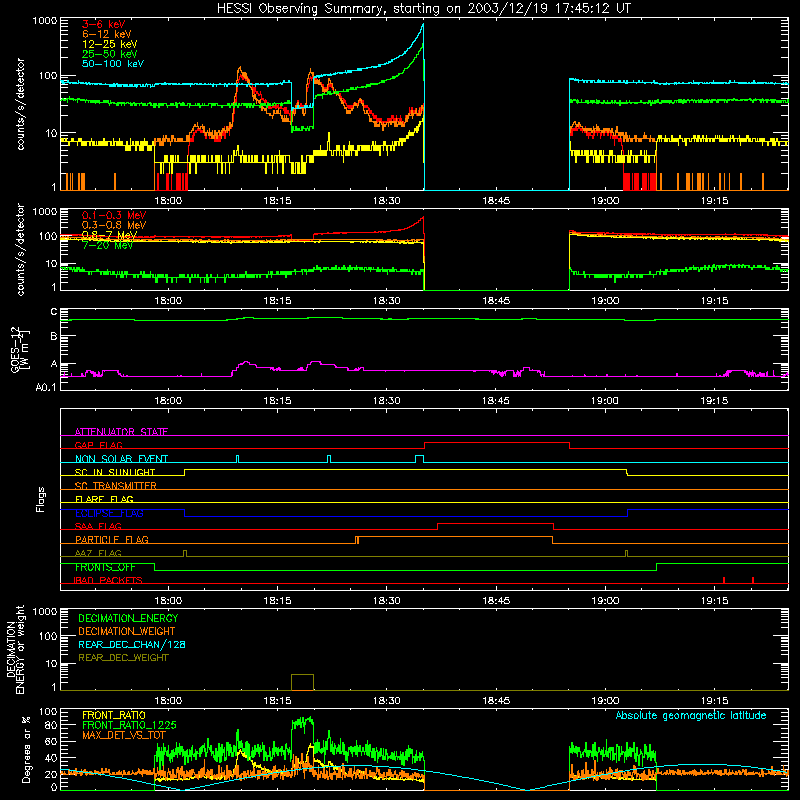The image size is (800, 800).
Task: Click the SAA_FLAG raised red segment
Action: click(495, 523)
